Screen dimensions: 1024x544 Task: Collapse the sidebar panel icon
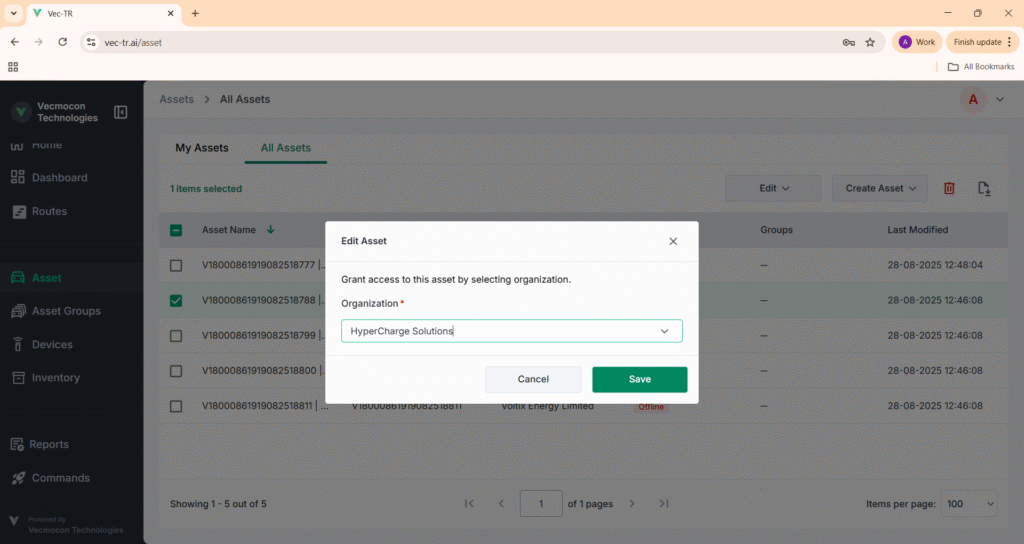[121, 112]
